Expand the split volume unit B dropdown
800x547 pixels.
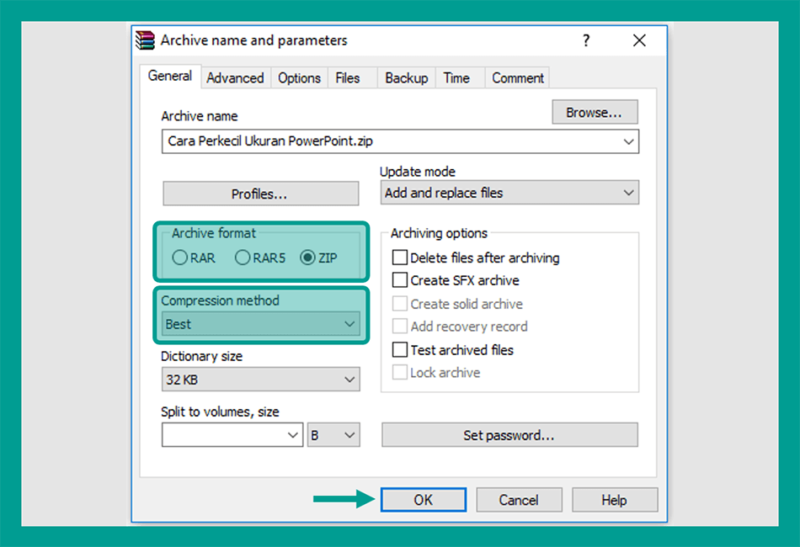pos(334,435)
